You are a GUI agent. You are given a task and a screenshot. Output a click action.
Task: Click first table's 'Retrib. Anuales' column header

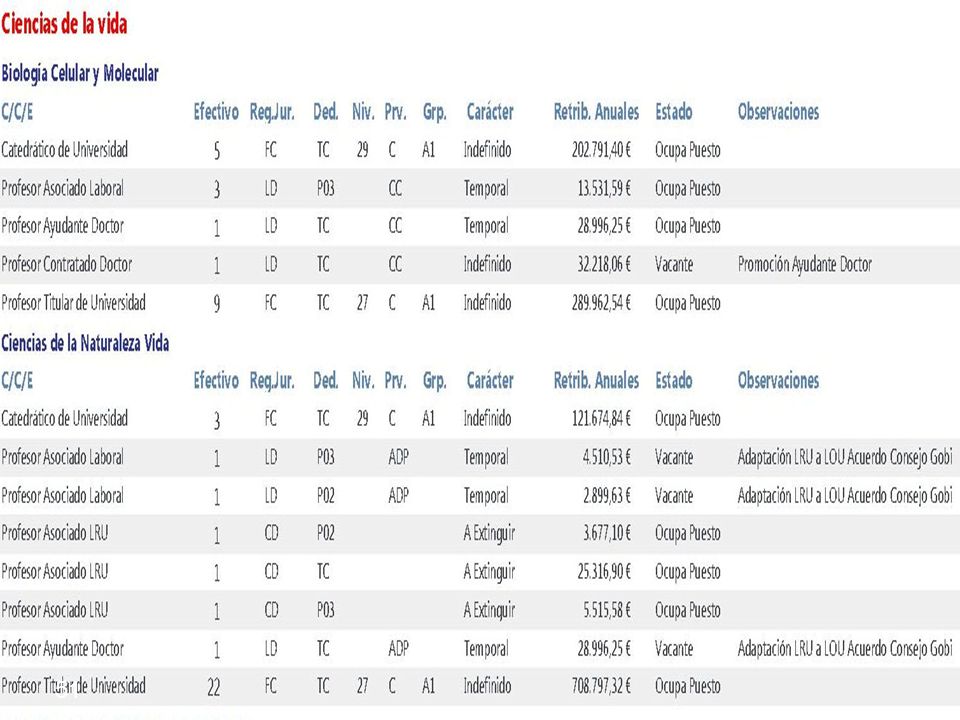(x=596, y=112)
